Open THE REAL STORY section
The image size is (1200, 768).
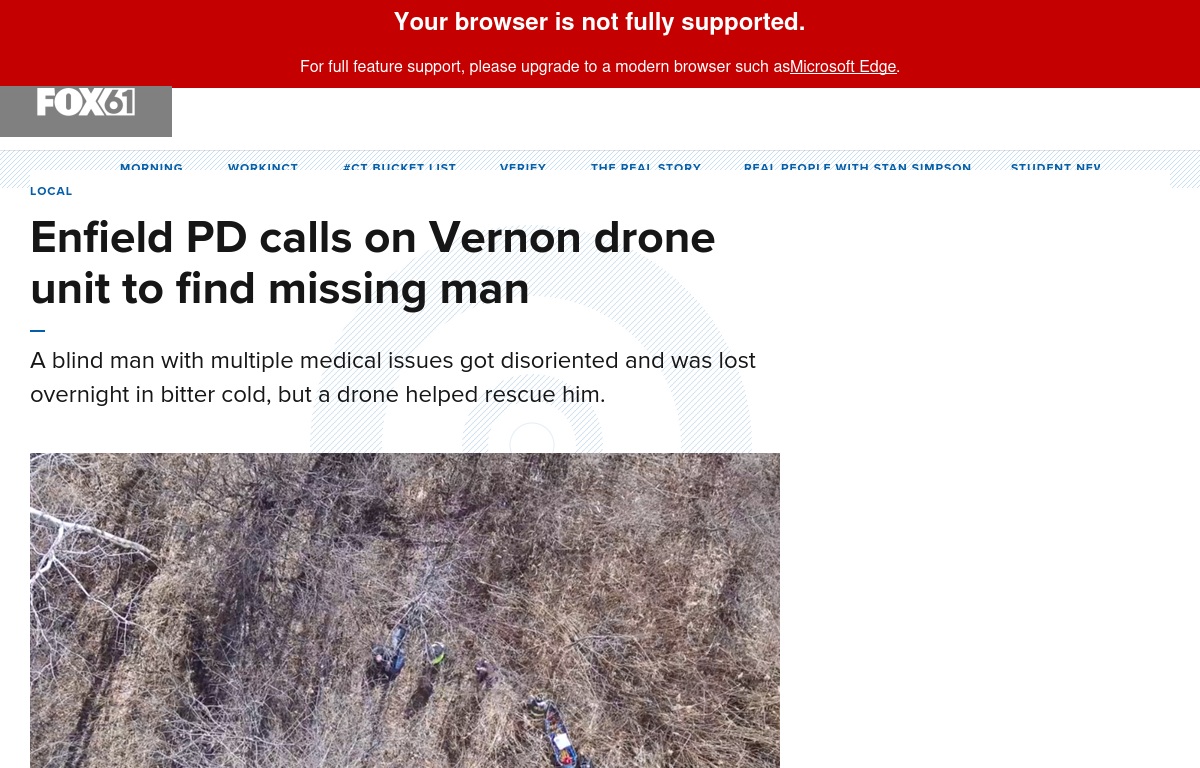tap(646, 167)
